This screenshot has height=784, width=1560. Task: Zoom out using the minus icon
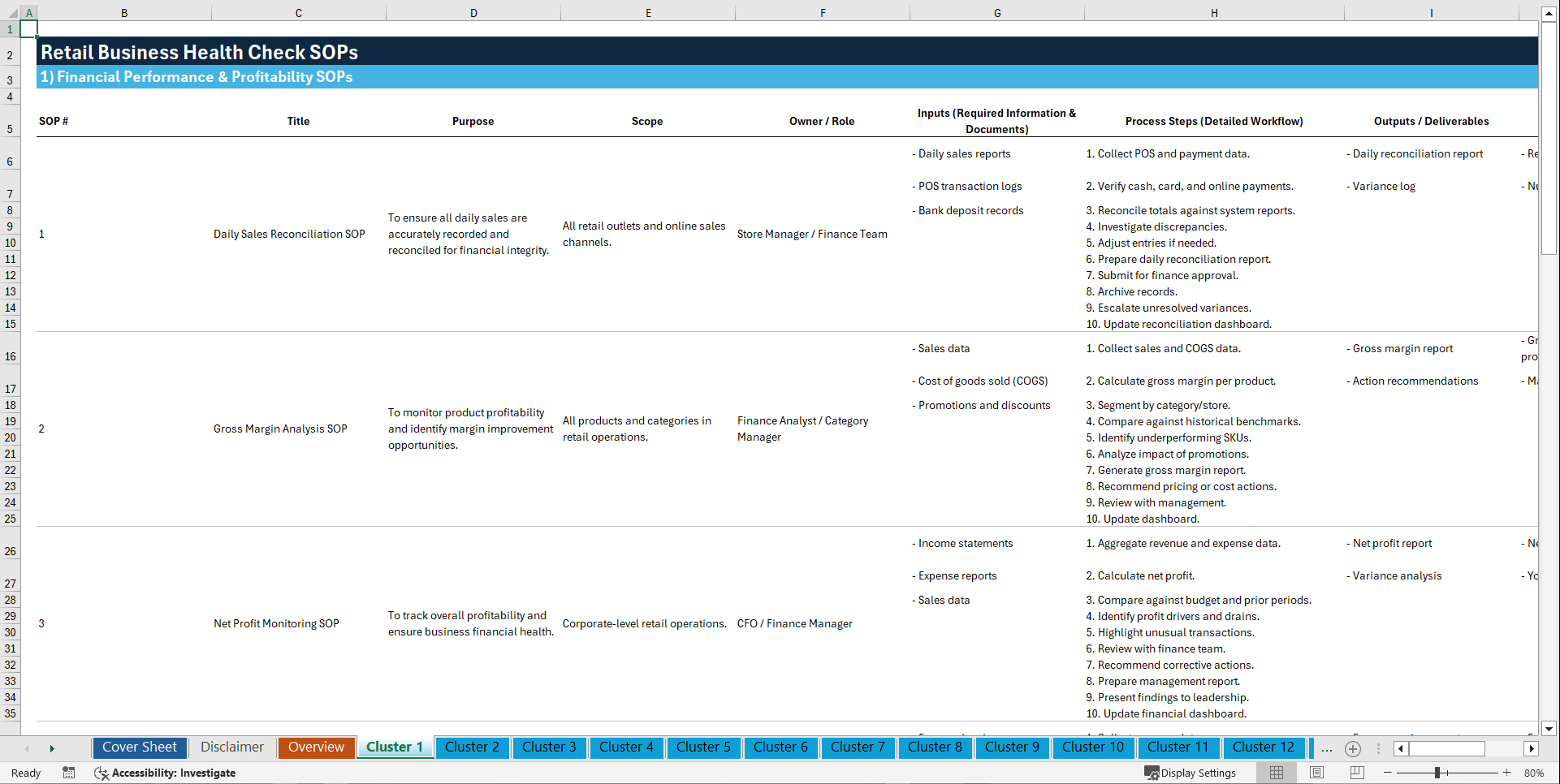tap(1387, 773)
